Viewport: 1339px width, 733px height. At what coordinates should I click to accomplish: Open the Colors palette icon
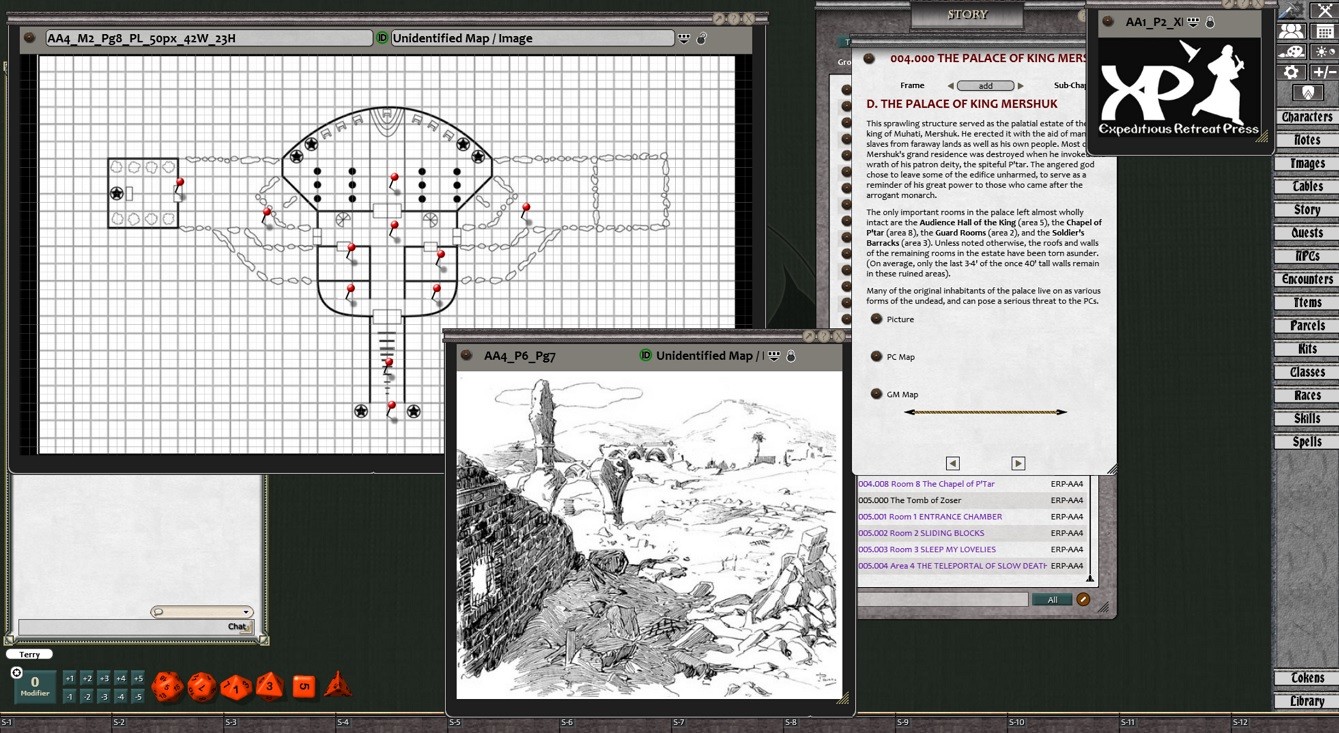[1291, 52]
